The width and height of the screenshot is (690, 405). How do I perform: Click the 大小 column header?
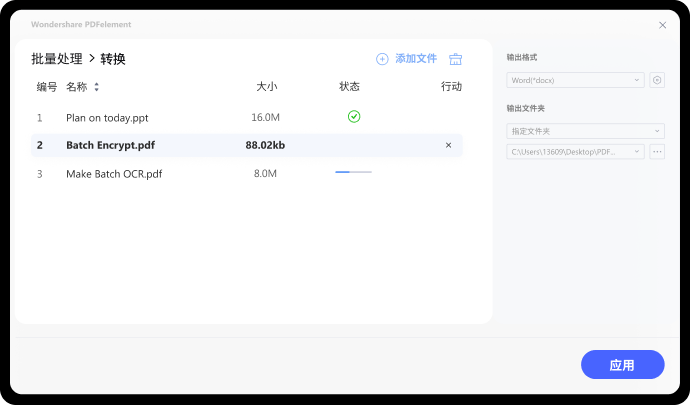(266, 87)
